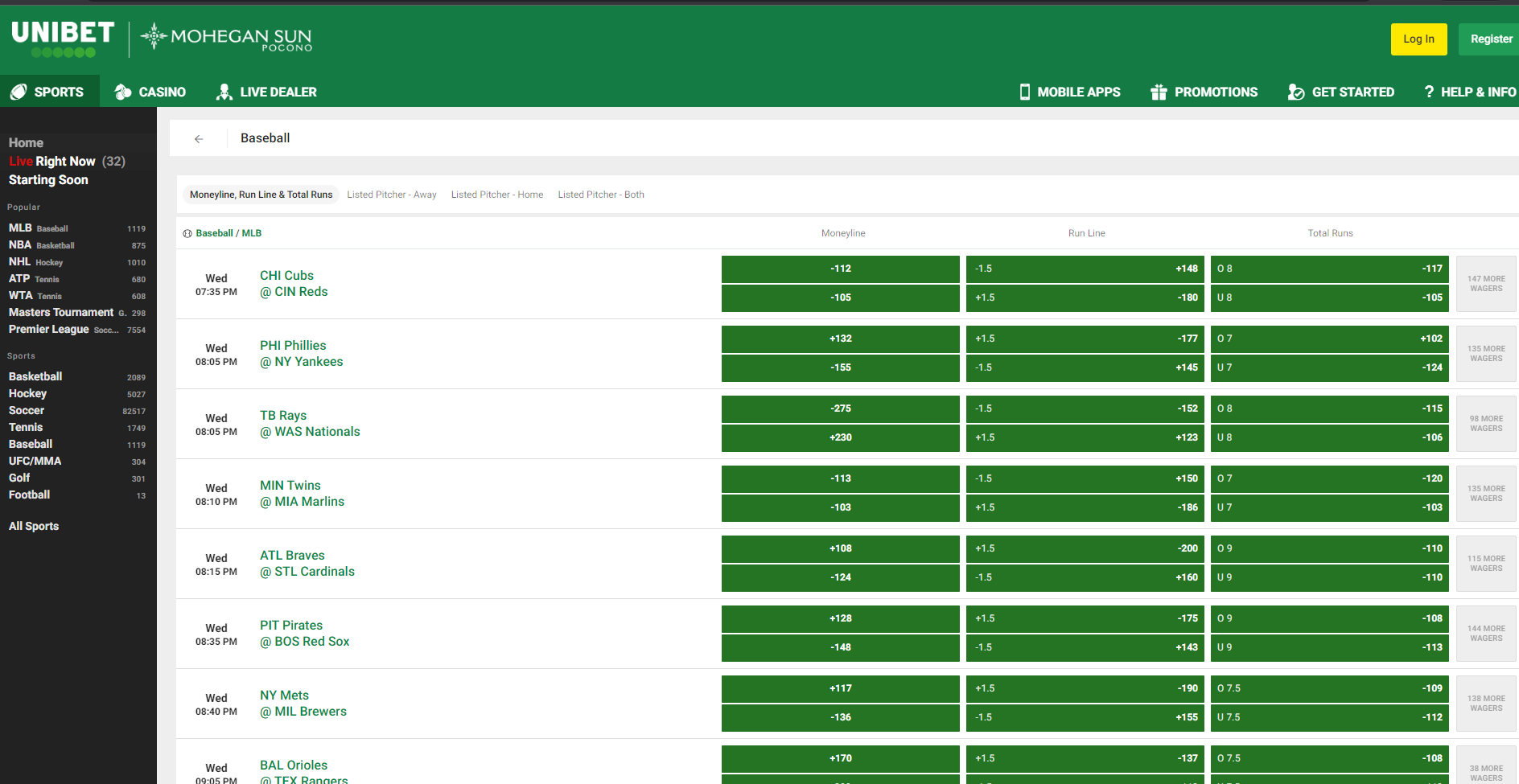Viewport: 1519px width, 784px height.
Task: Bet WAS Nationals moneyline +230
Action: pos(841,437)
